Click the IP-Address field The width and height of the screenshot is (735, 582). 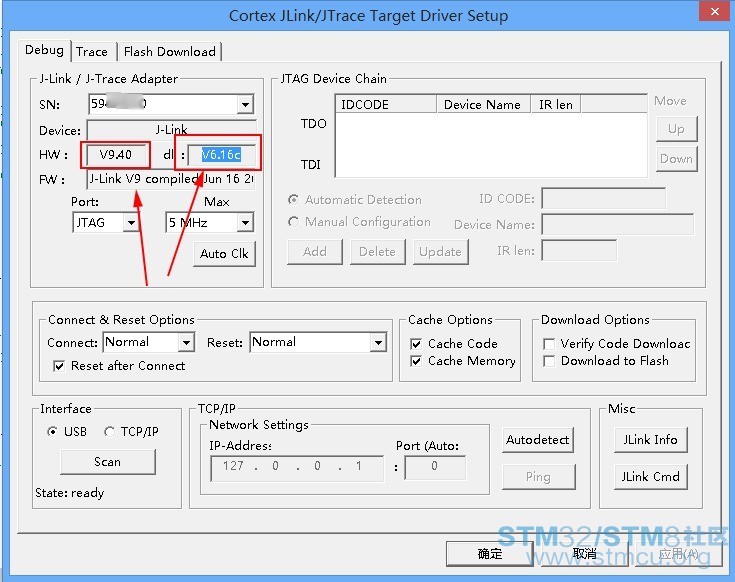click(x=297, y=468)
